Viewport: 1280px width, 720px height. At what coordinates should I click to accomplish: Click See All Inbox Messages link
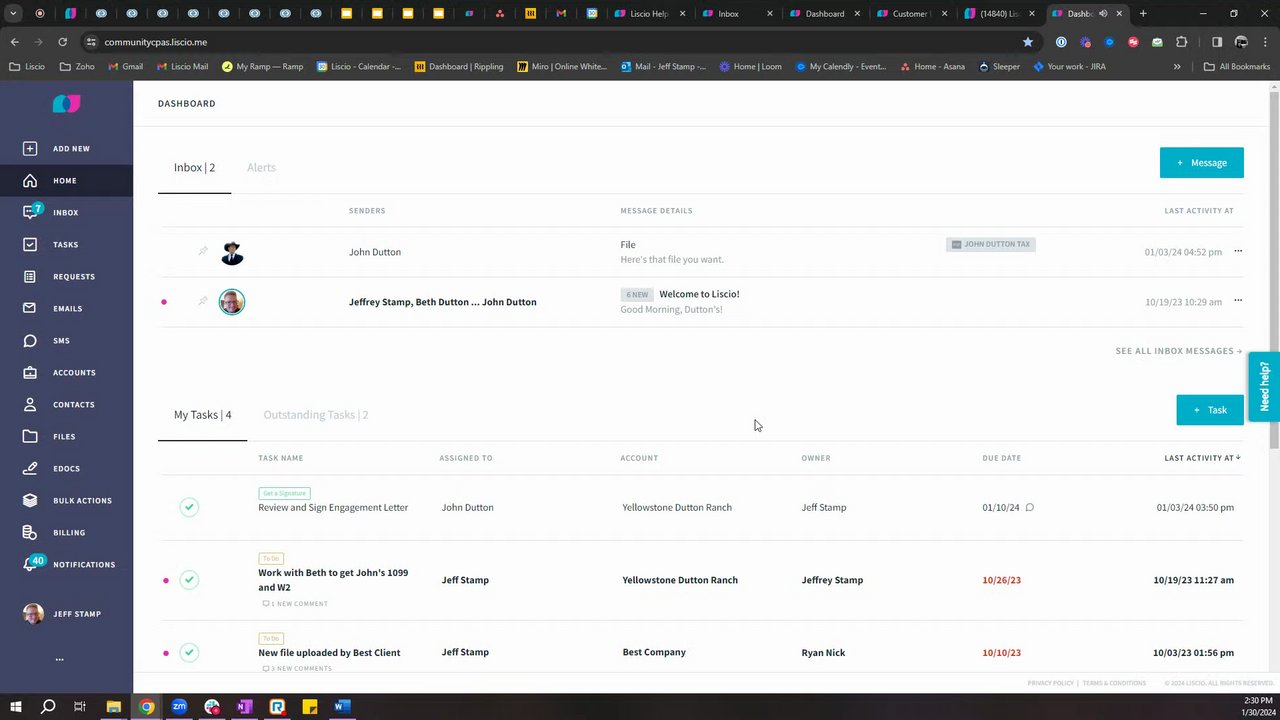click(x=1179, y=351)
